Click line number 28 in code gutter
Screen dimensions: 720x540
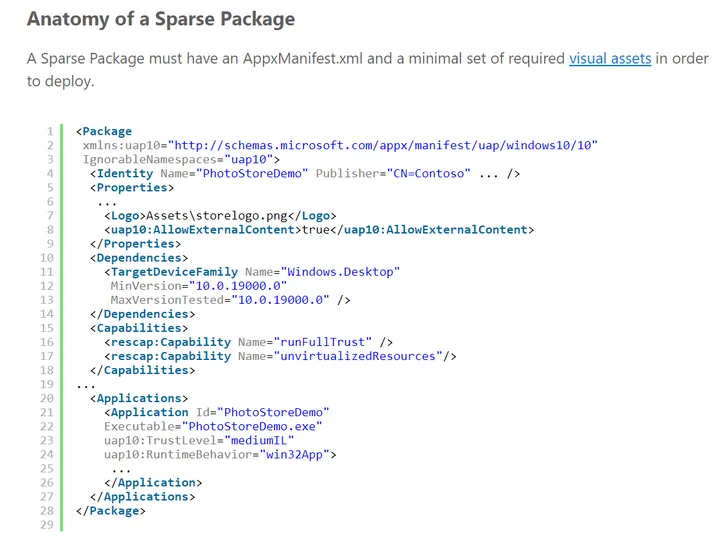pos(46,510)
